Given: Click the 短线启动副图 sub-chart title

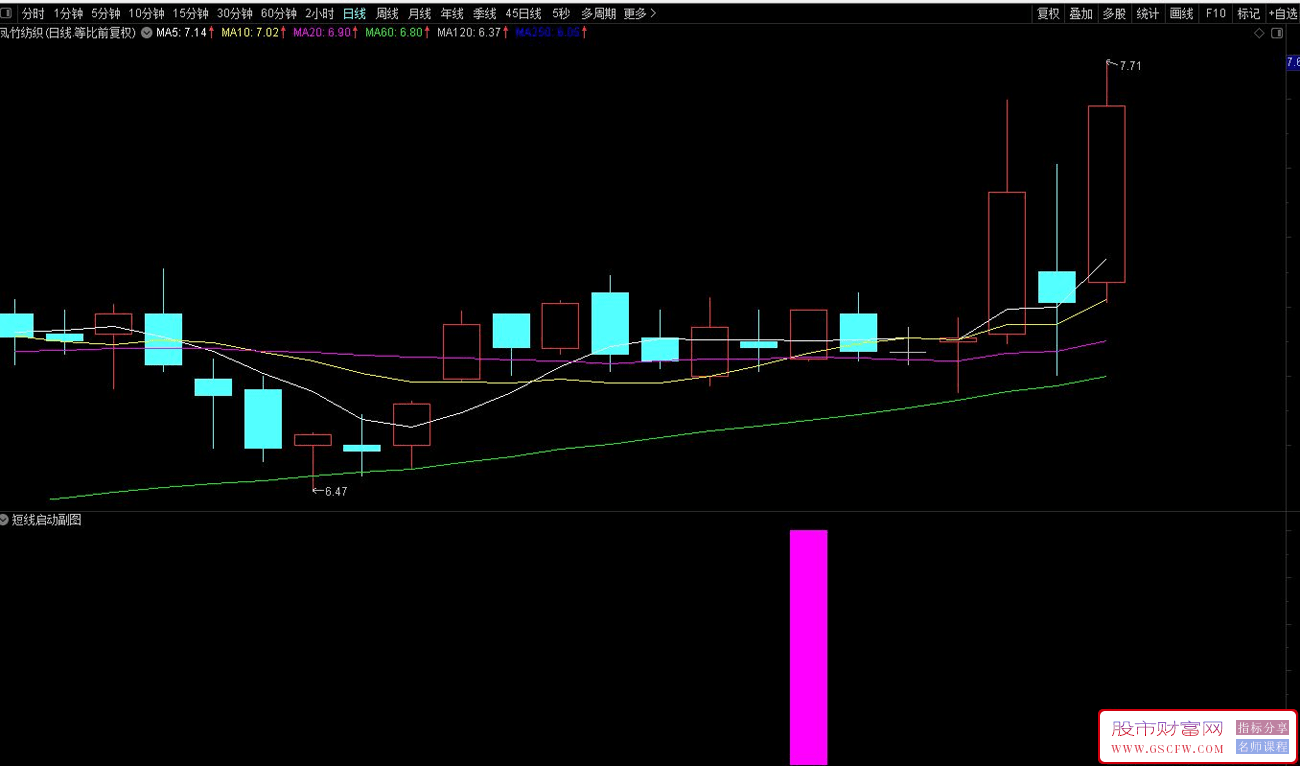Looking at the screenshot, I should coord(47,520).
